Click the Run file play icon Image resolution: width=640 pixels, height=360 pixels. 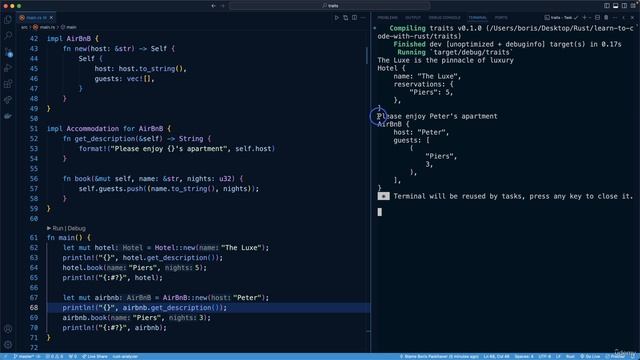[x=337, y=18]
